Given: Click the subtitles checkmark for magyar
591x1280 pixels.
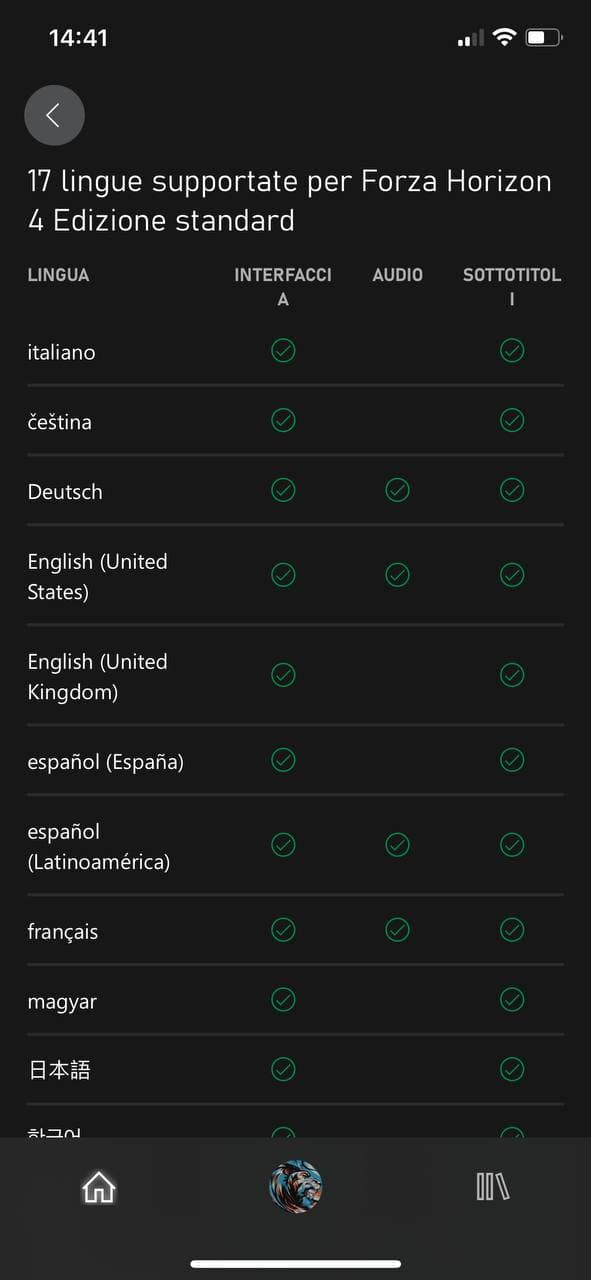Looking at the screenshot, I should point(512,999).
